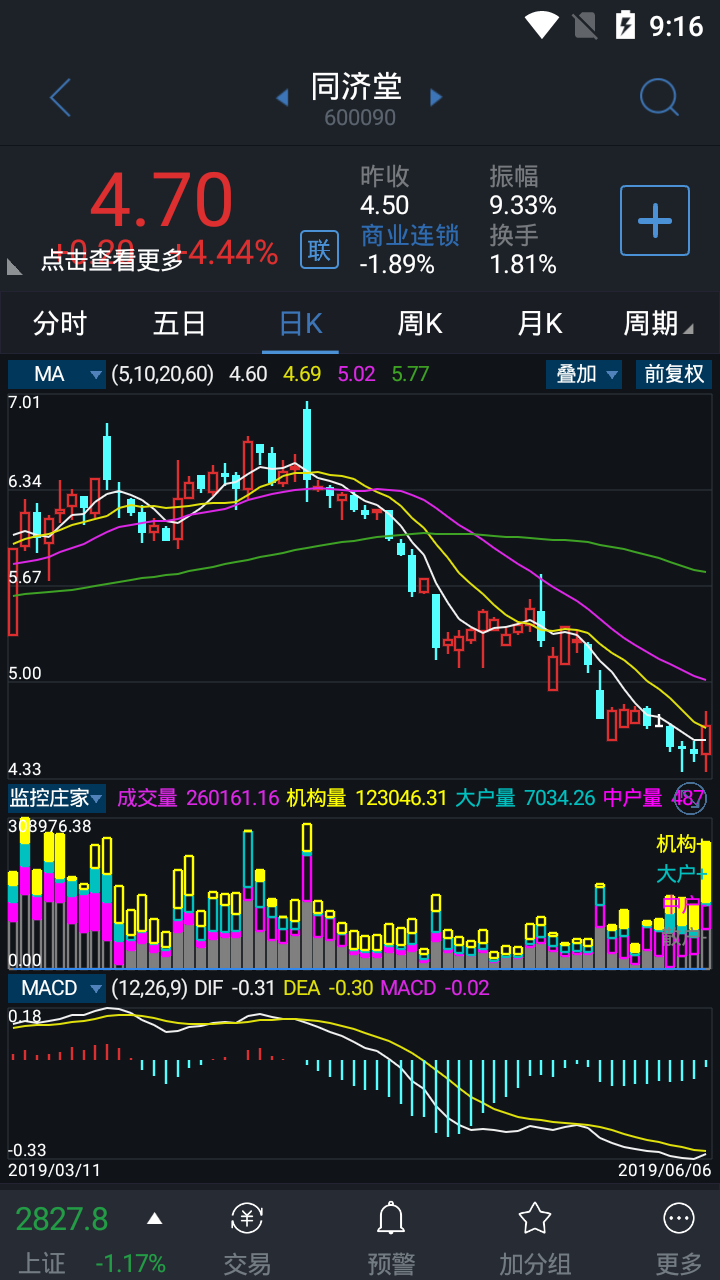This screenshot has height=1280, width=720.
Task: Select the 周K tab
Action: click(420, 323)
